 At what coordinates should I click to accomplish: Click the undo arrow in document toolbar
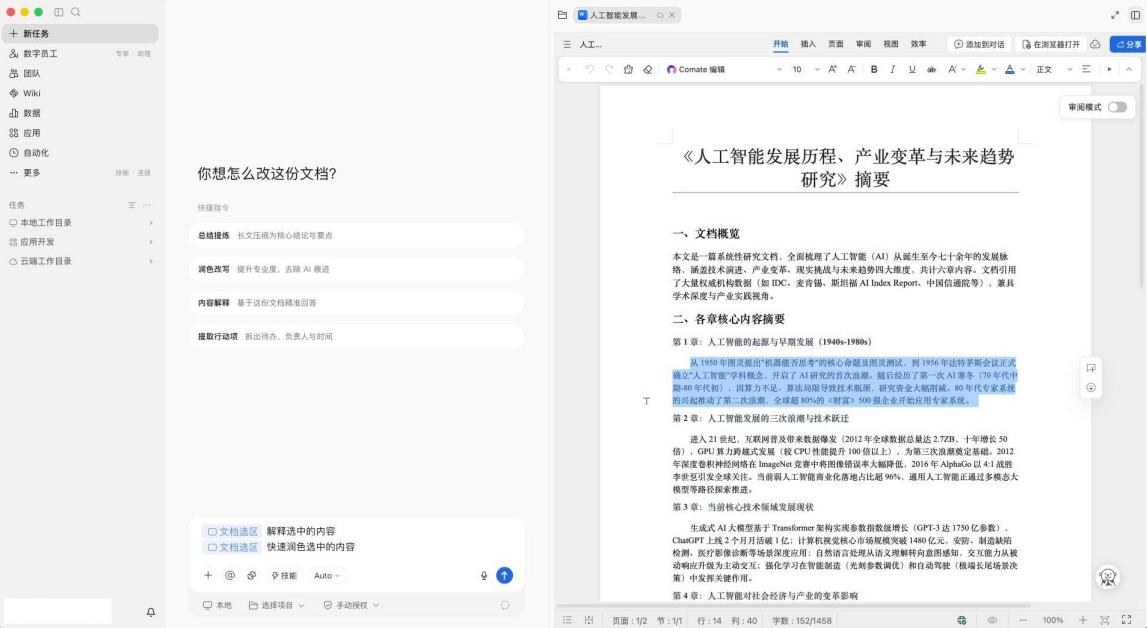point(590,69)
